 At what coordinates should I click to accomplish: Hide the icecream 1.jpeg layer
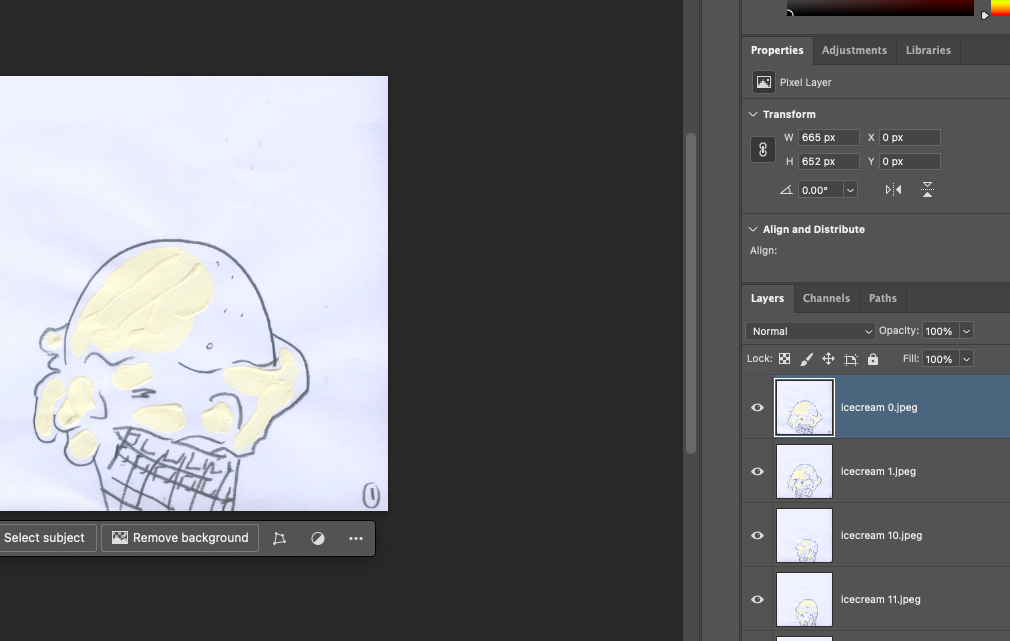tap(757, 472)
